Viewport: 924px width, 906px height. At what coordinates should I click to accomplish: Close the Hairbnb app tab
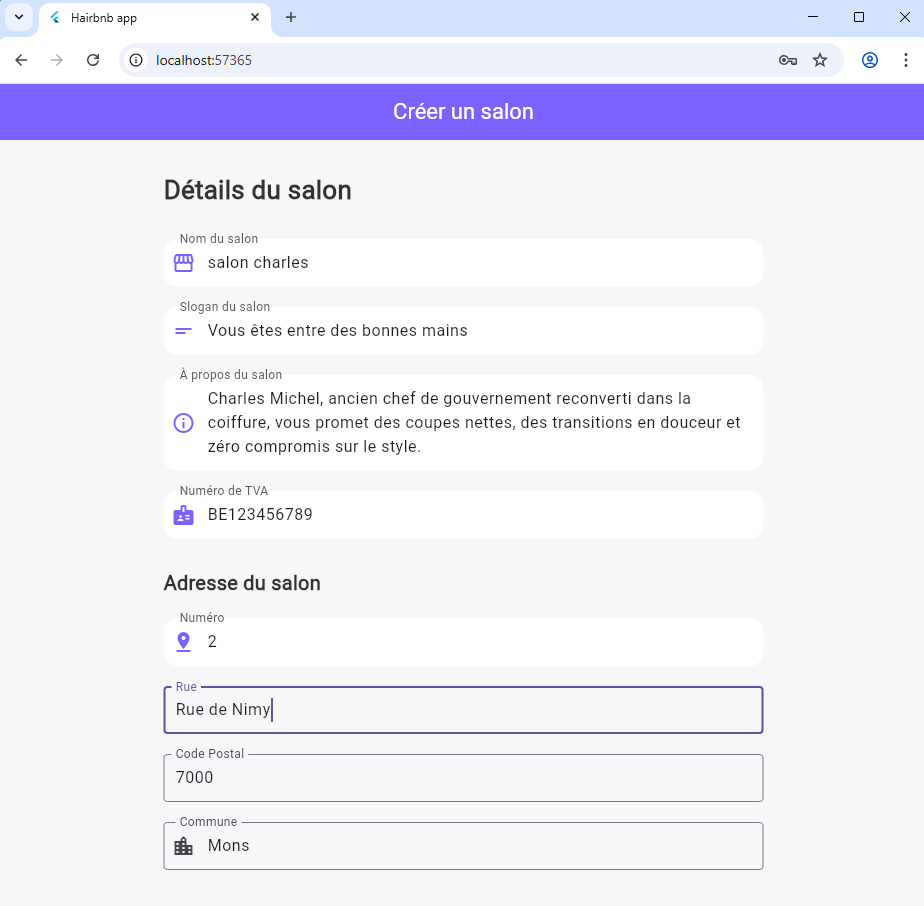(255, 17)
